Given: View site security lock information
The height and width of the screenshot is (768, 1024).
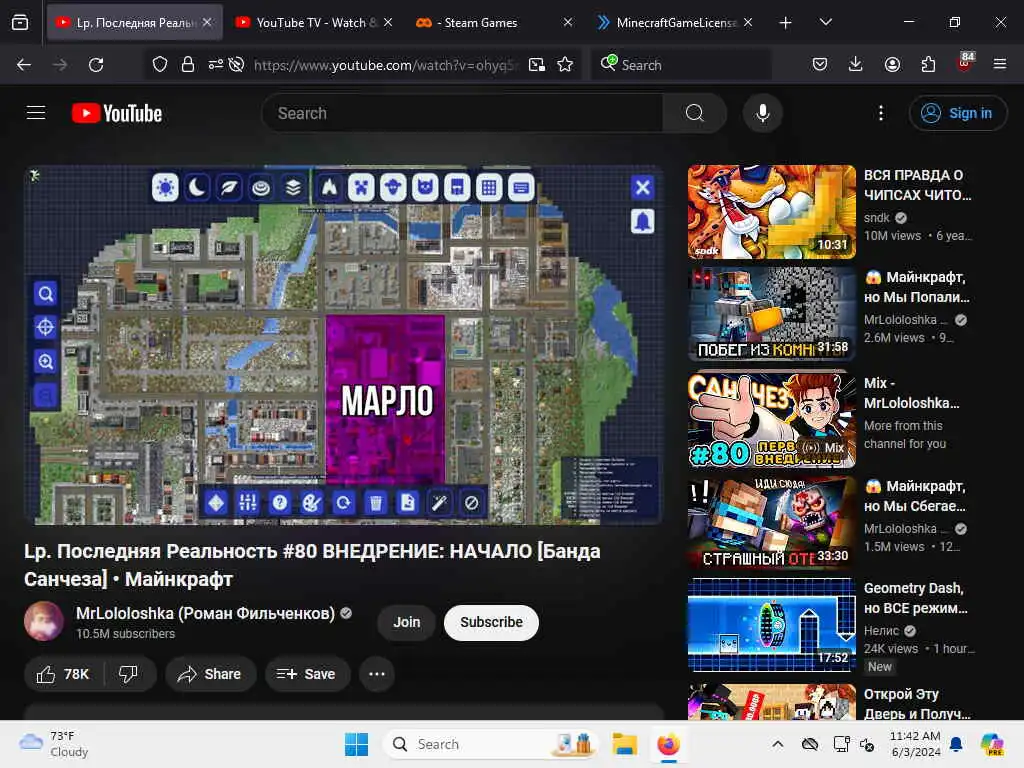Looking at the screenshot, I should 187,65.
